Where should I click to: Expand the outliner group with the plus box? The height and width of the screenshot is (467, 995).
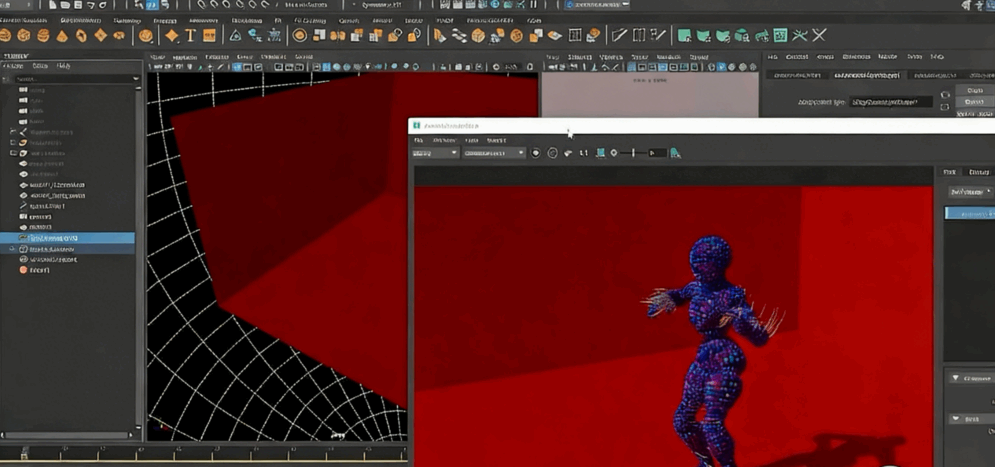(13, 143)
